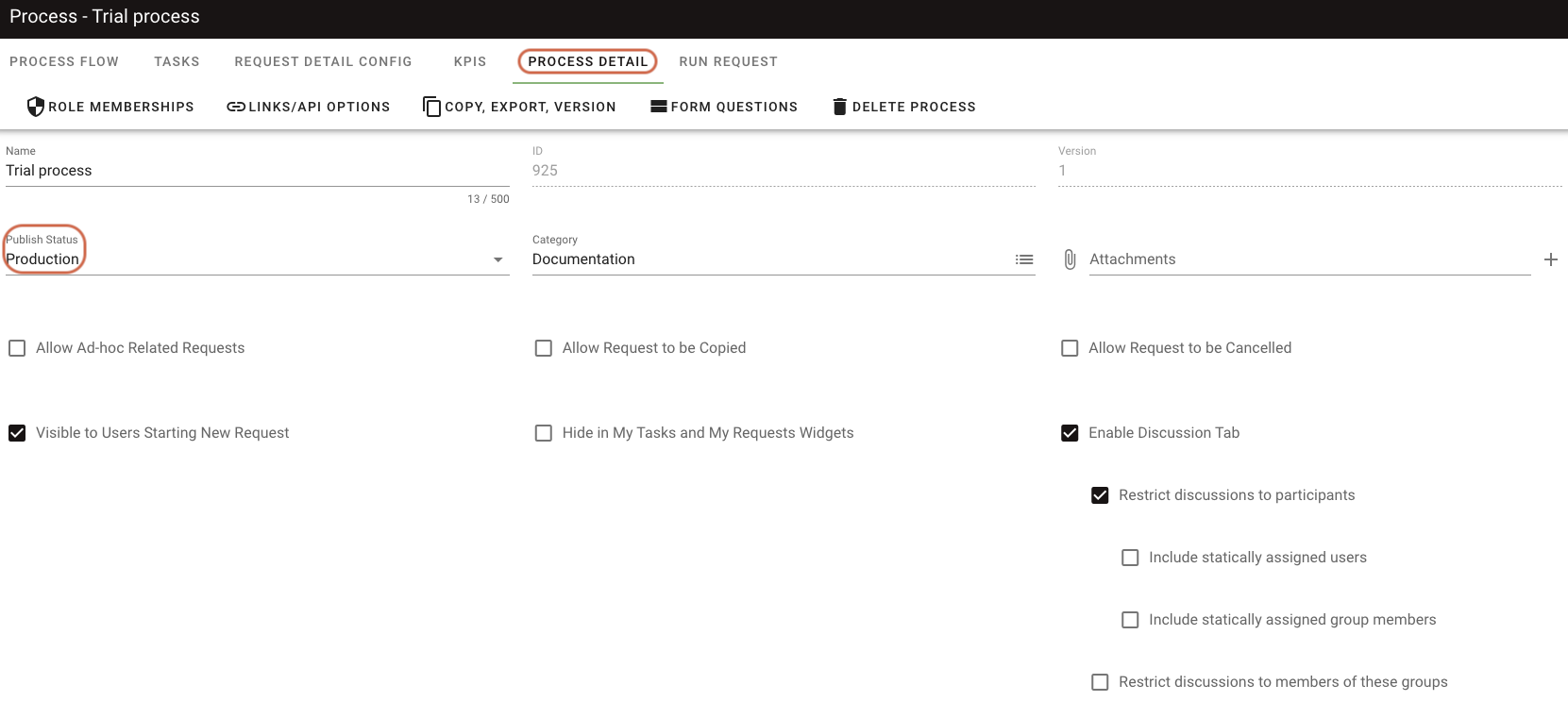Check Include statically assigned users
1568x718 pixels.
coord(1130,558)
